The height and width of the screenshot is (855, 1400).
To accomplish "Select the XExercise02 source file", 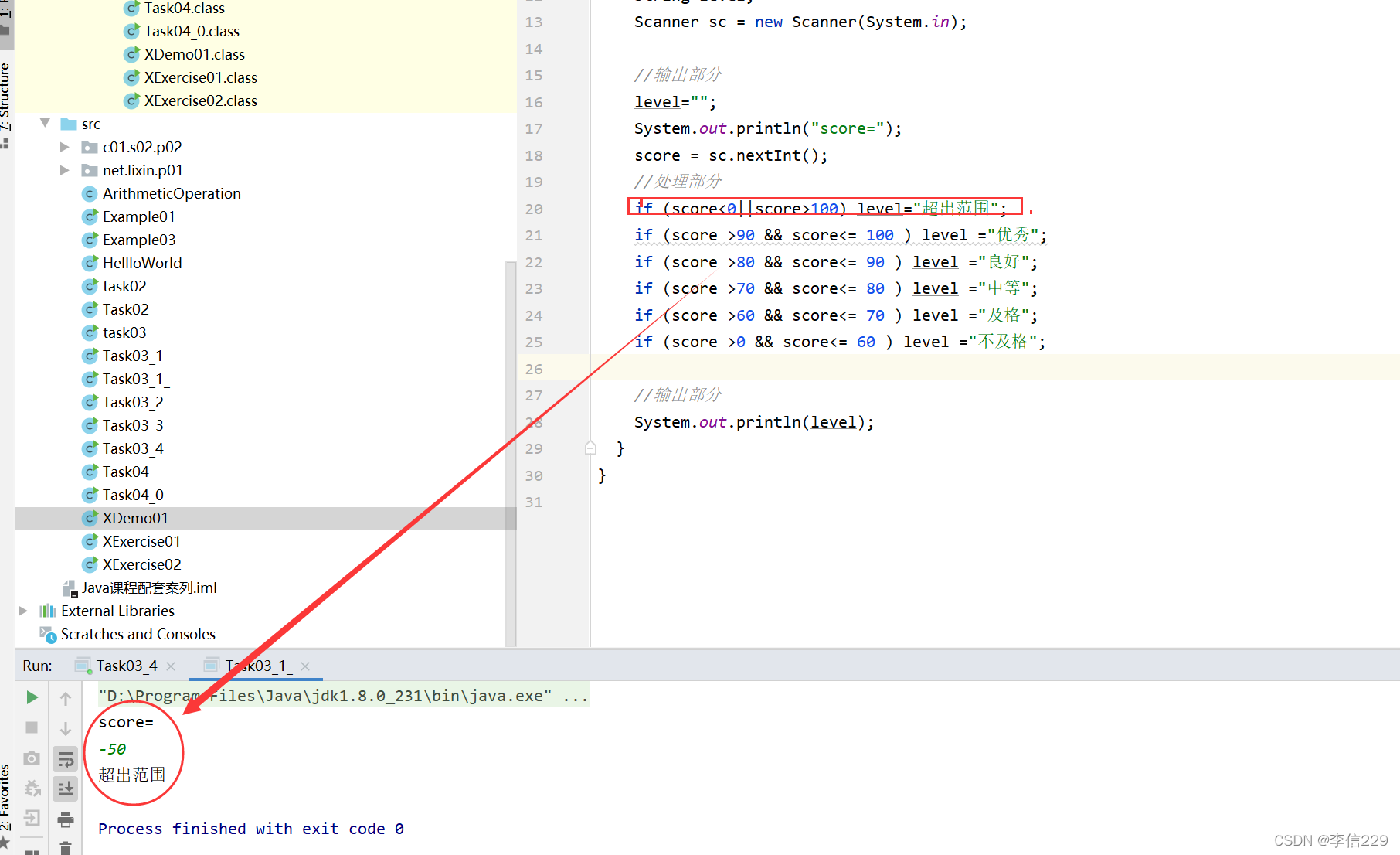I will point(141,564).
